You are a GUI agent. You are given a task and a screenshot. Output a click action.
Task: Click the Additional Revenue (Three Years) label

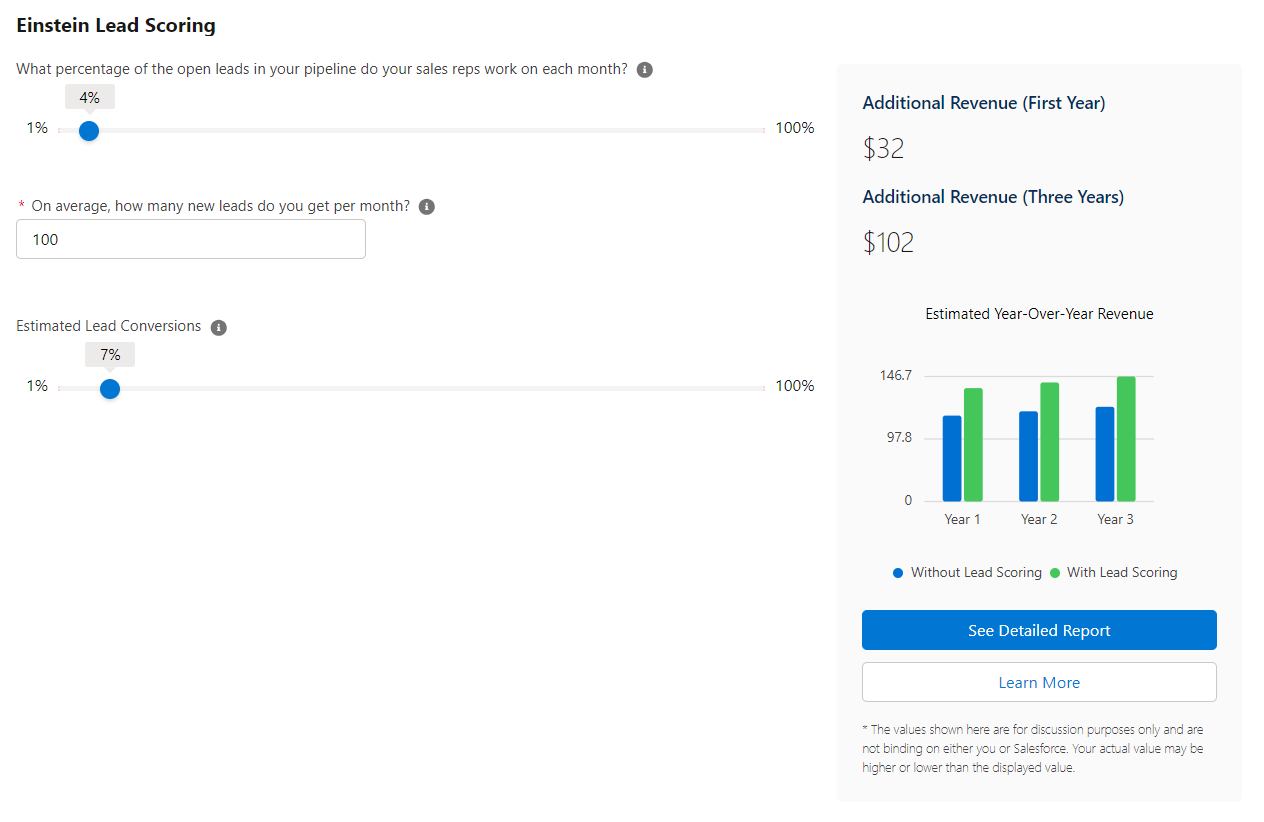point(993,197)
